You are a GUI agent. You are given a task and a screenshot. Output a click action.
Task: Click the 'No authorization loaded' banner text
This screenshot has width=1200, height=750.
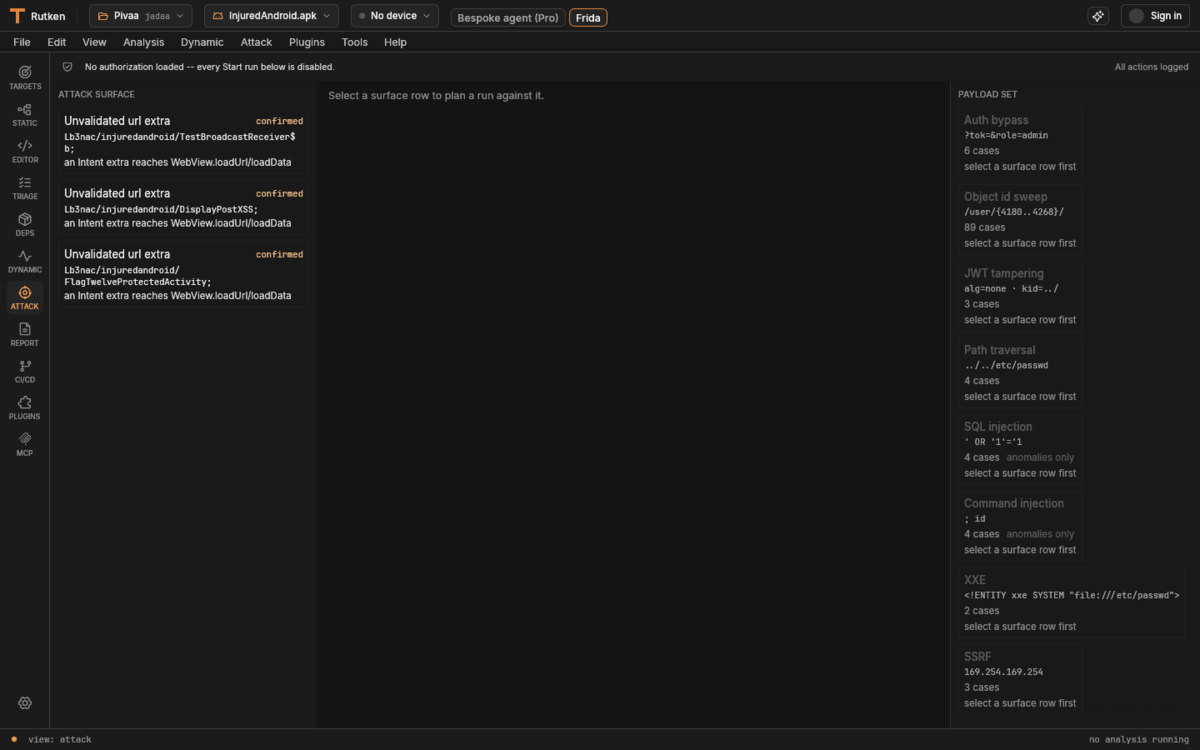209,67
